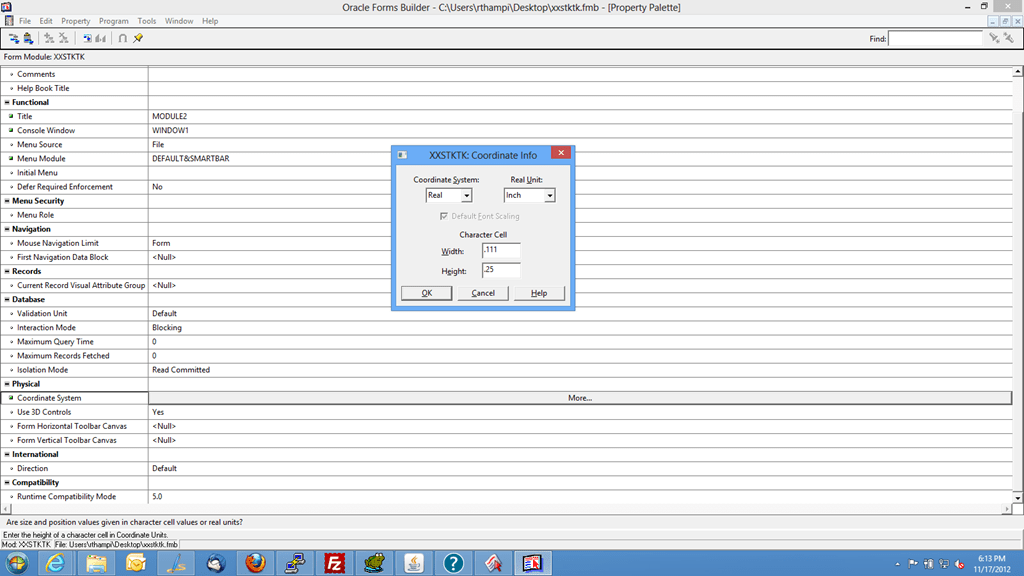Image resolution: width=1024 pixels, height=576 pixels.
Task: Open the Property menu
Action: (x=76, y=21)
